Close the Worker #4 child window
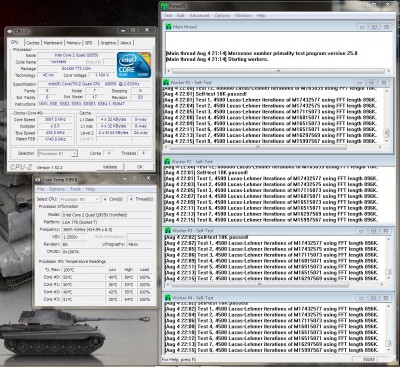The image size is (400, 367). (x=385, y=298)
